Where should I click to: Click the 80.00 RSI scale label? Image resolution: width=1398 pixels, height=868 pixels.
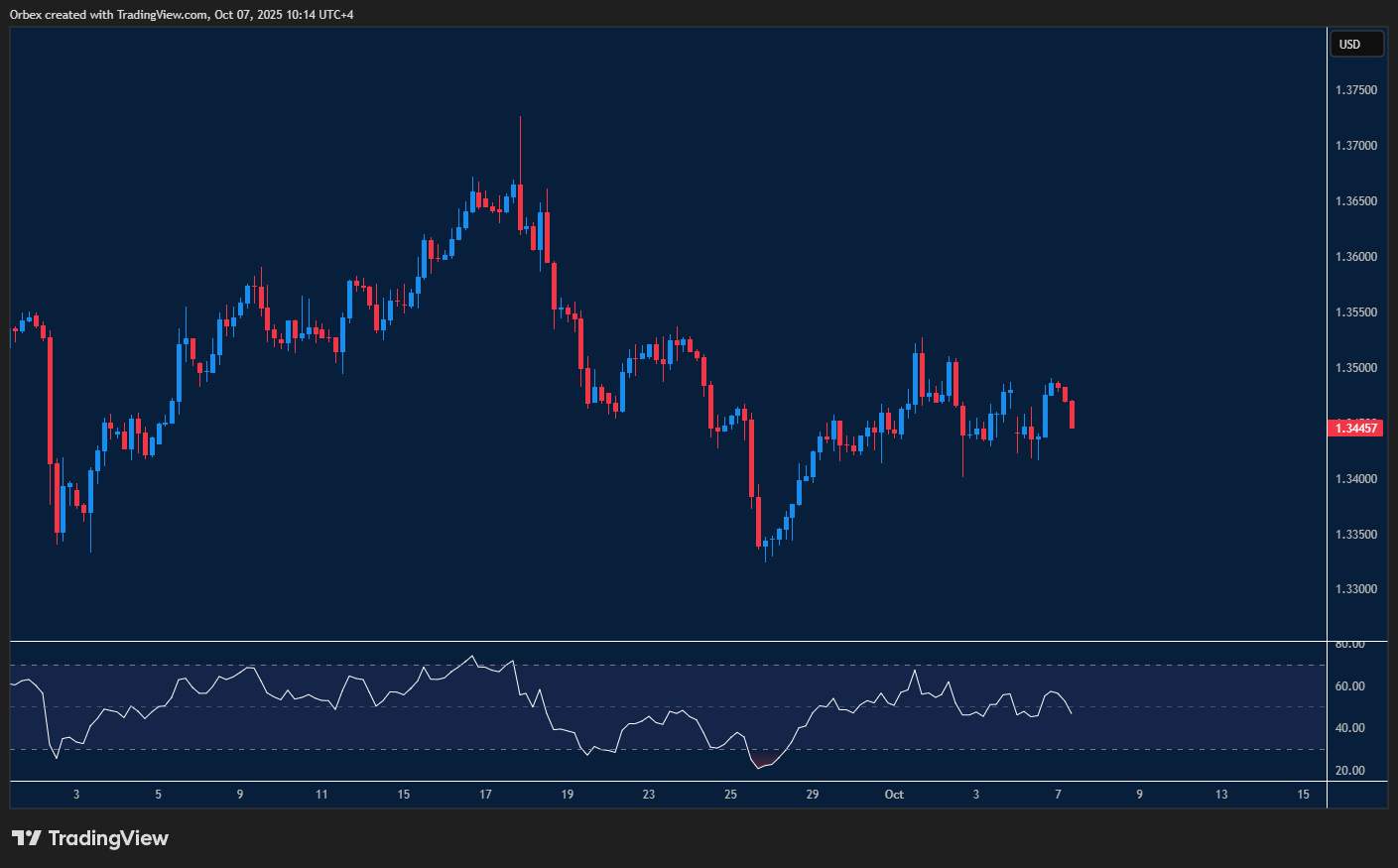coord(1349,645)
